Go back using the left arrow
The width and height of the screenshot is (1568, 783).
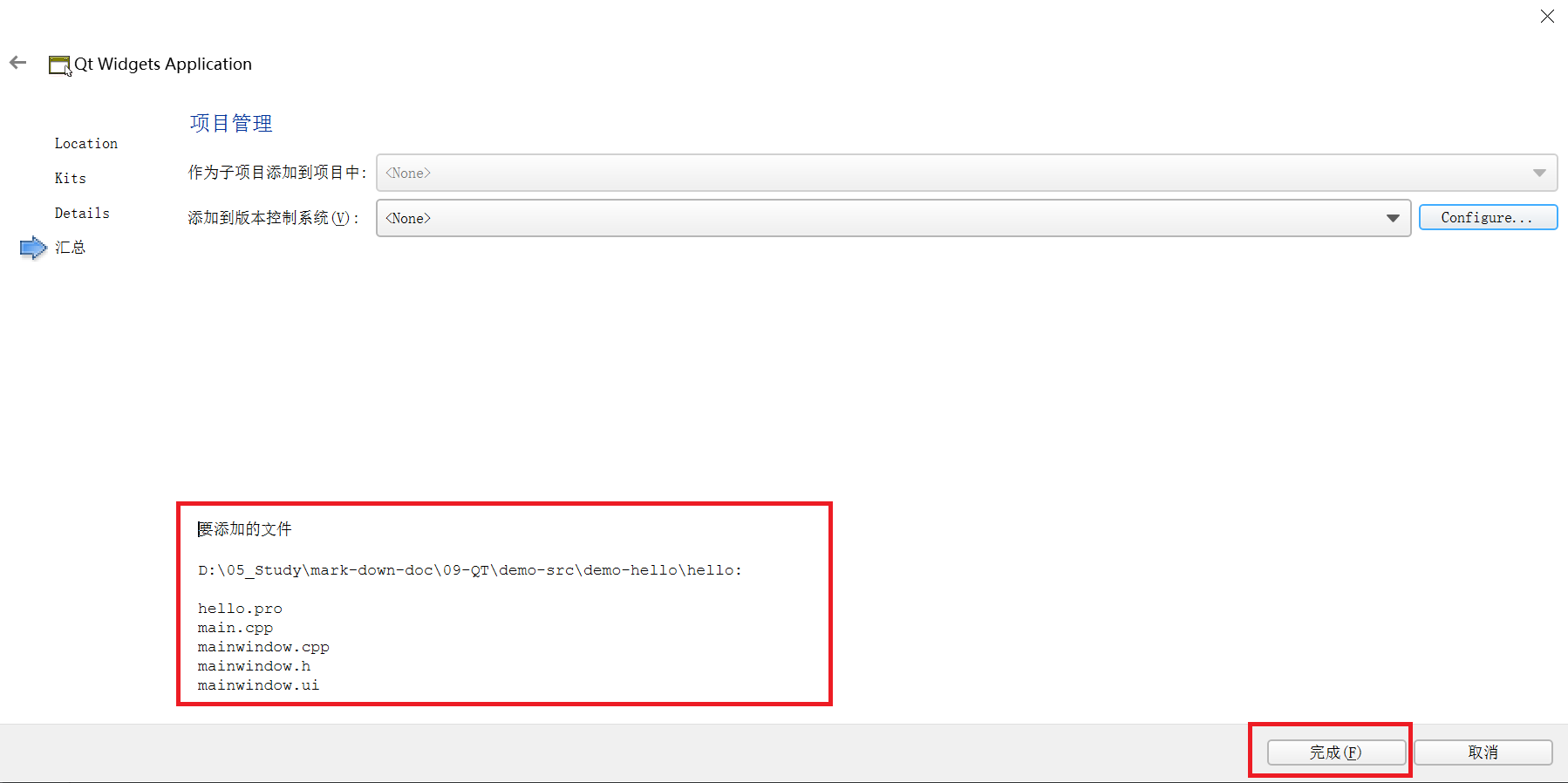pyautogui.click(x=18, y=63)
